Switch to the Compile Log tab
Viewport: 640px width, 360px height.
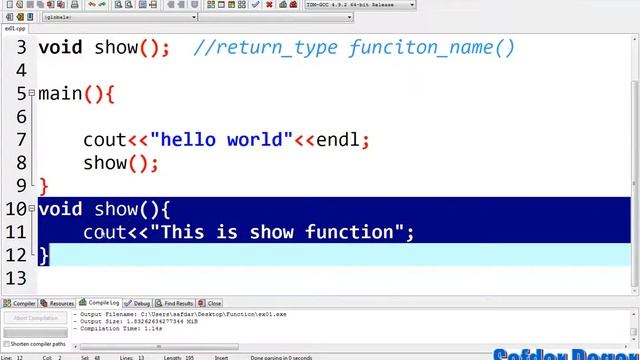(x=99, y=303)
